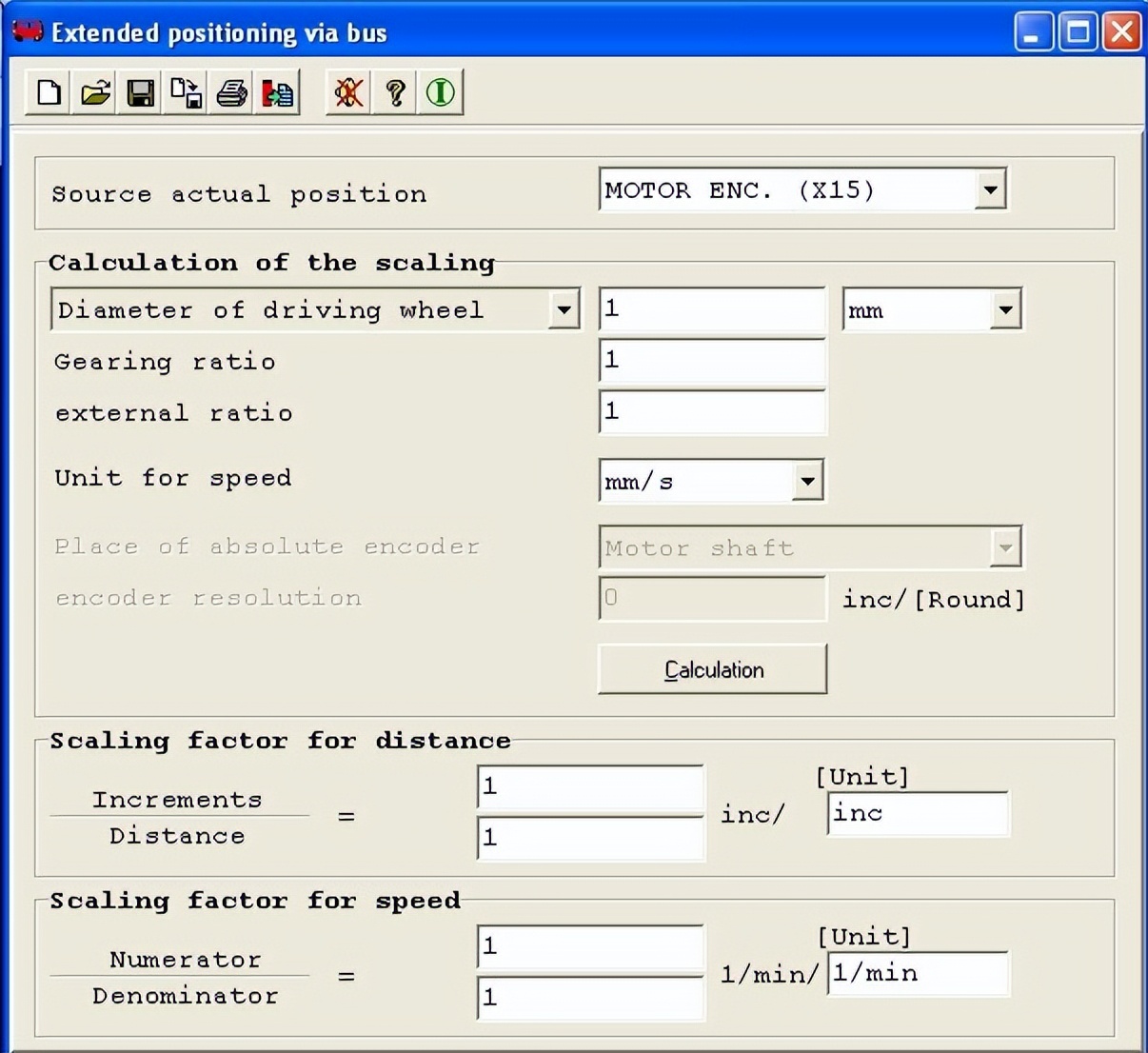Expand the Source actual position dropdown
The height and width of the screenshot is (1053, 1148).
[990, 189]
